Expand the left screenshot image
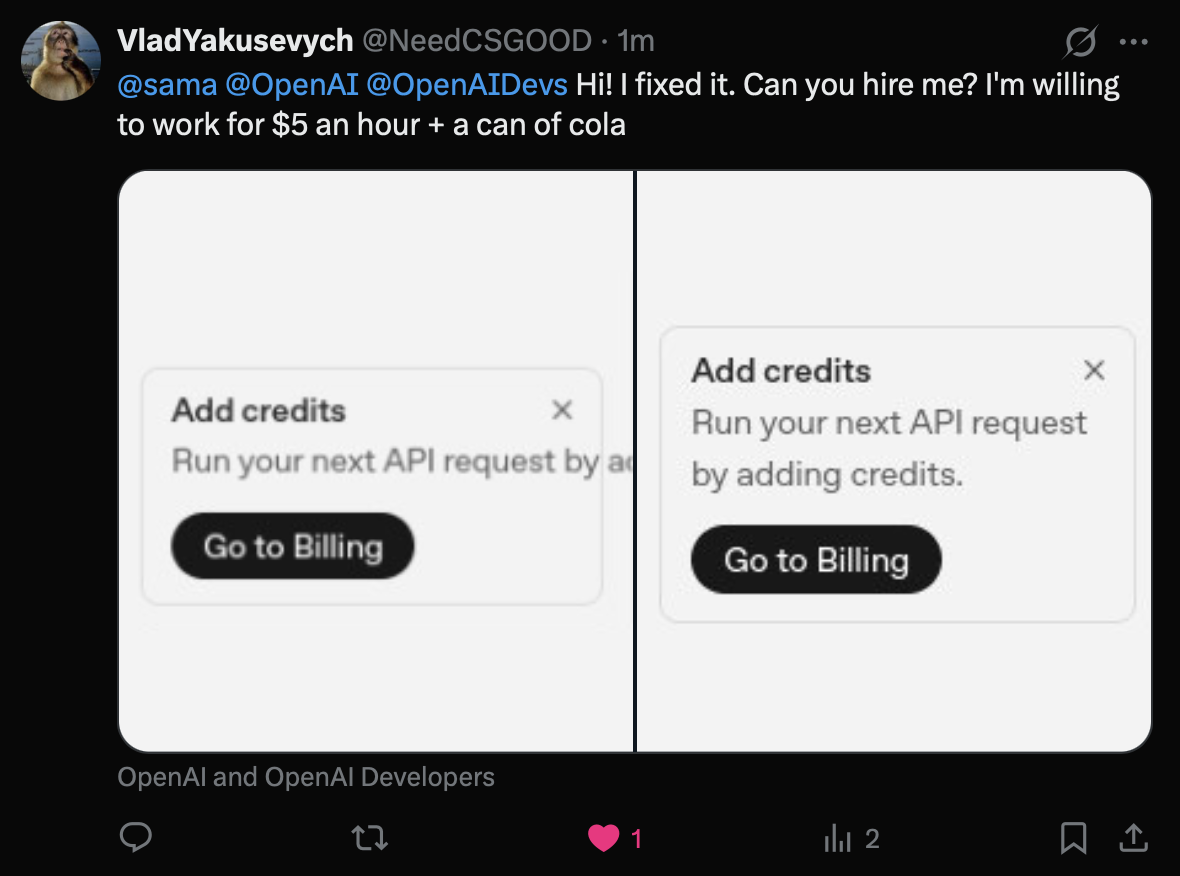Image resolution: width=1180 pixels, height=876 pixels. 375,460
